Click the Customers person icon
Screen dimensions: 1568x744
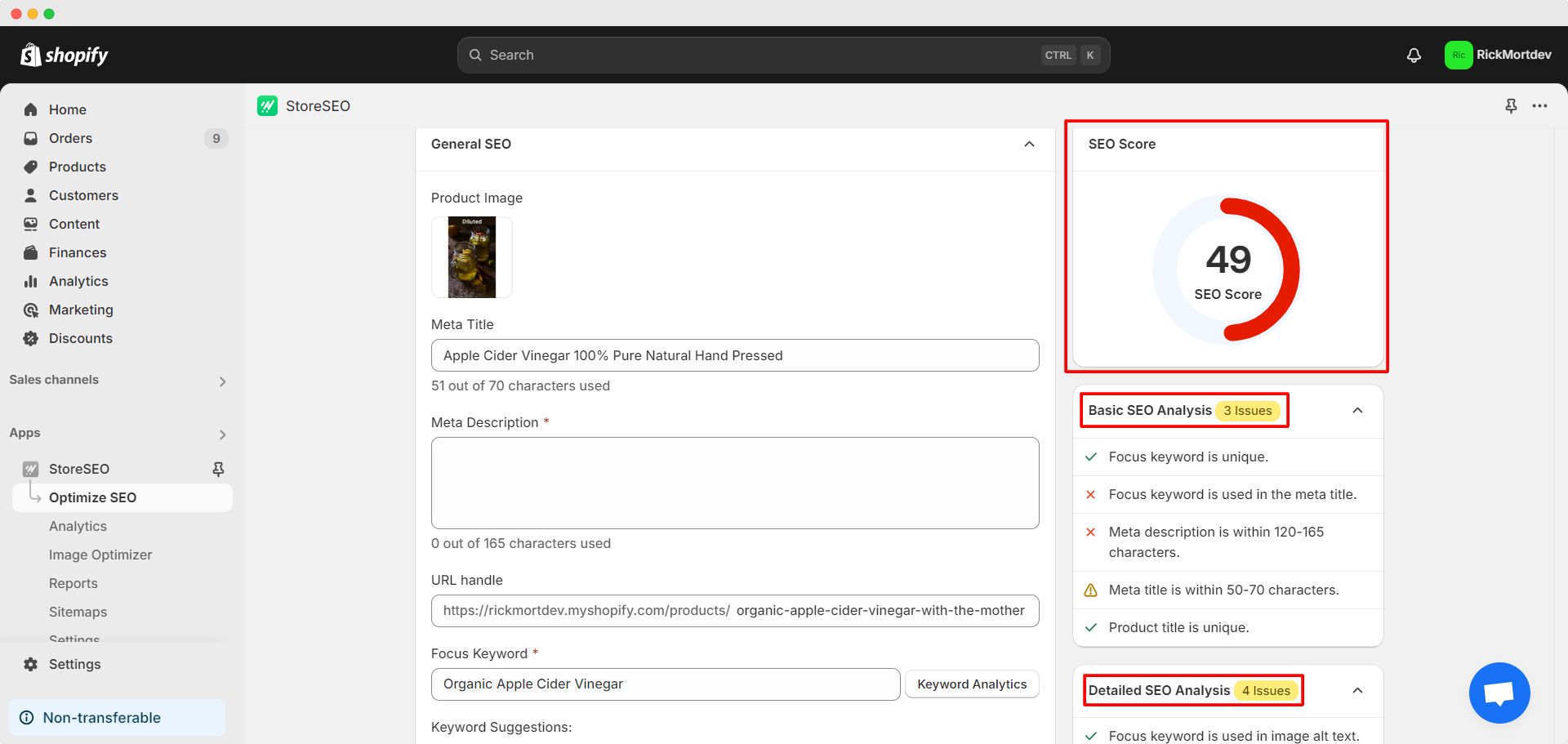coord(31,195)
